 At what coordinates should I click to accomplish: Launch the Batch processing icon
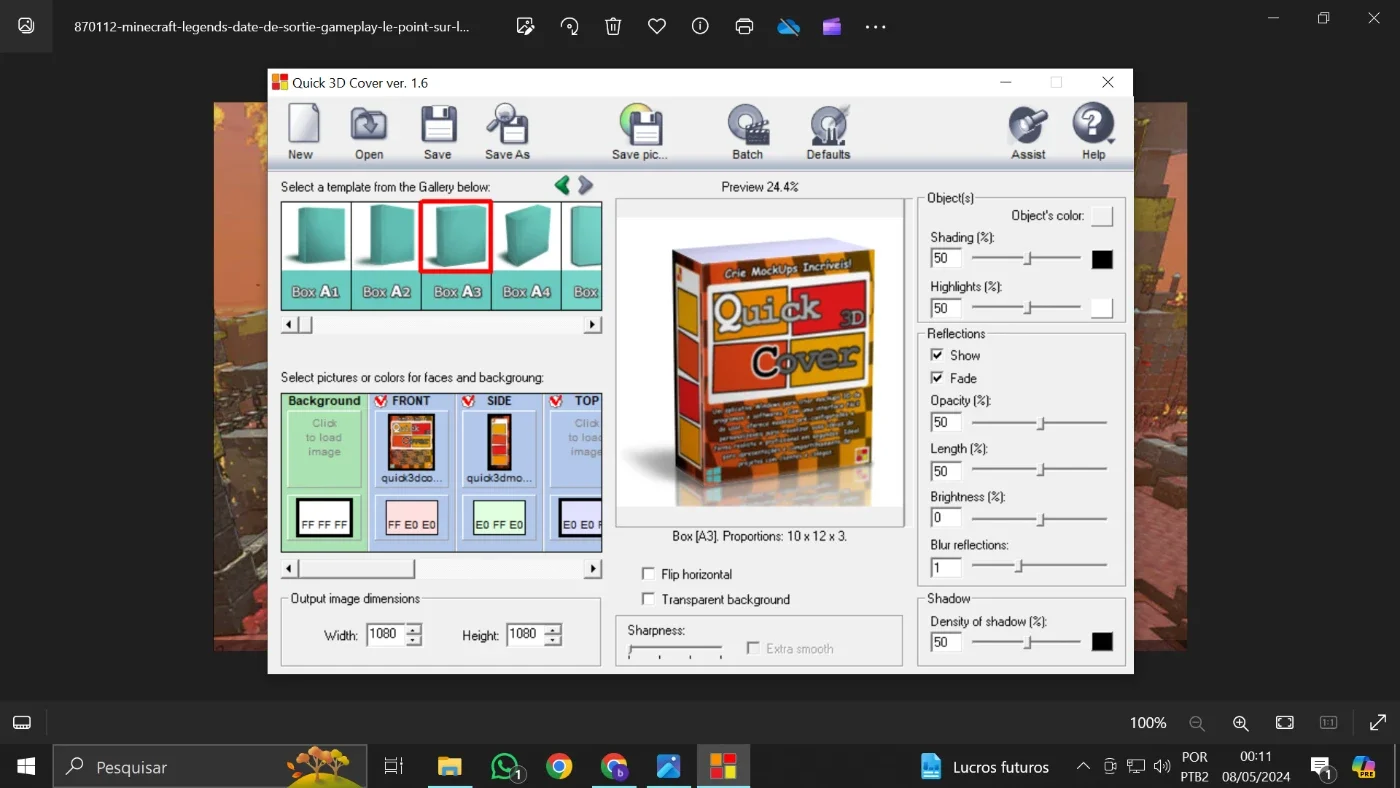747,132
